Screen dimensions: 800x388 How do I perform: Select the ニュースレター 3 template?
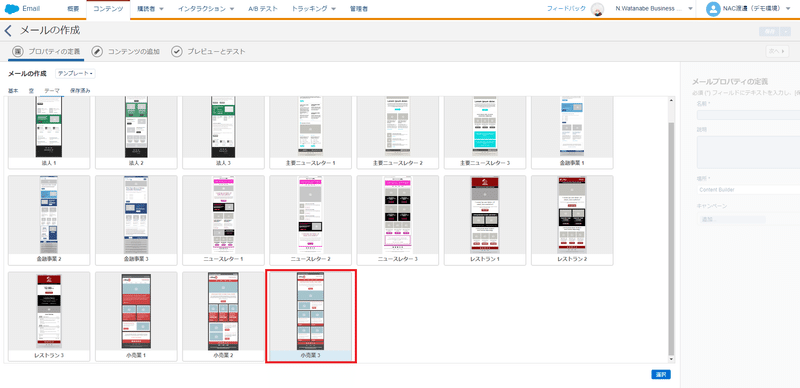[398, 221]
